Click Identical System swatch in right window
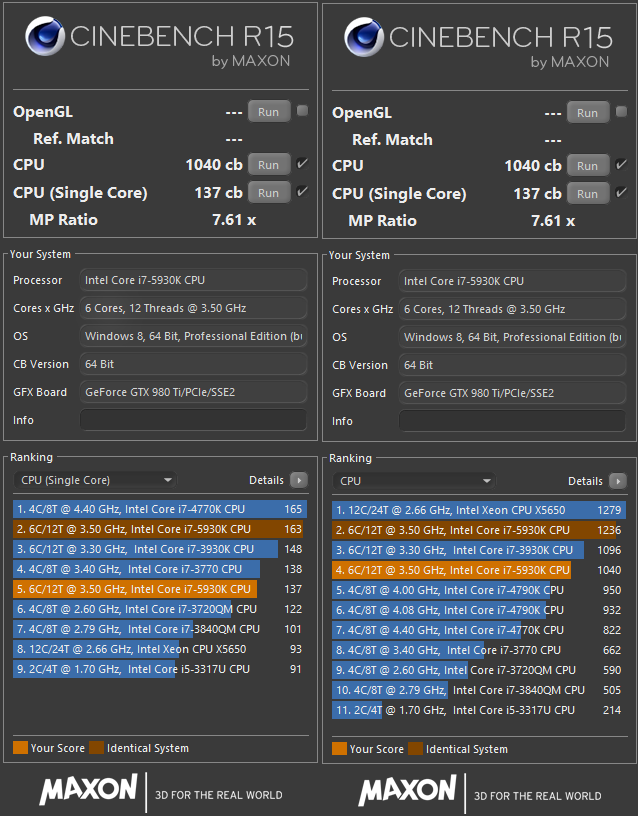Image resolution: width=638 pixels, height=816 pixels. tap(415, 749)
